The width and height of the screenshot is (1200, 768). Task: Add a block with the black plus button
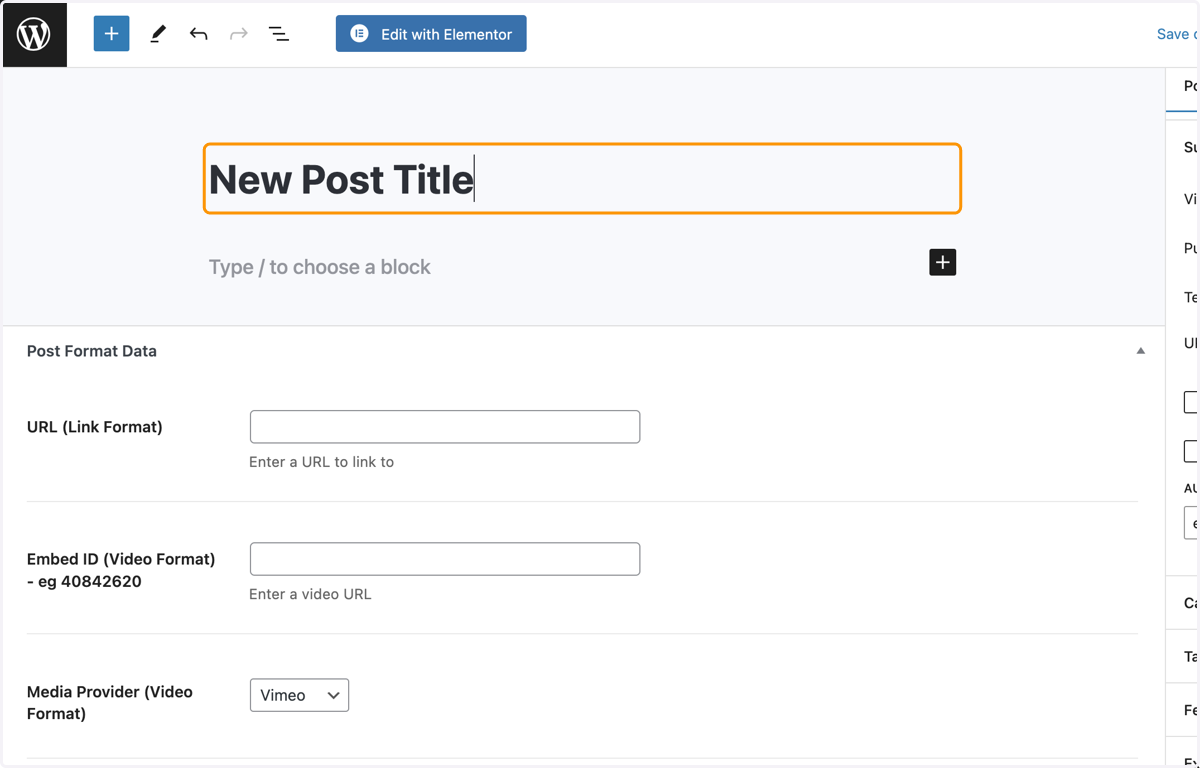pos(942,262)
